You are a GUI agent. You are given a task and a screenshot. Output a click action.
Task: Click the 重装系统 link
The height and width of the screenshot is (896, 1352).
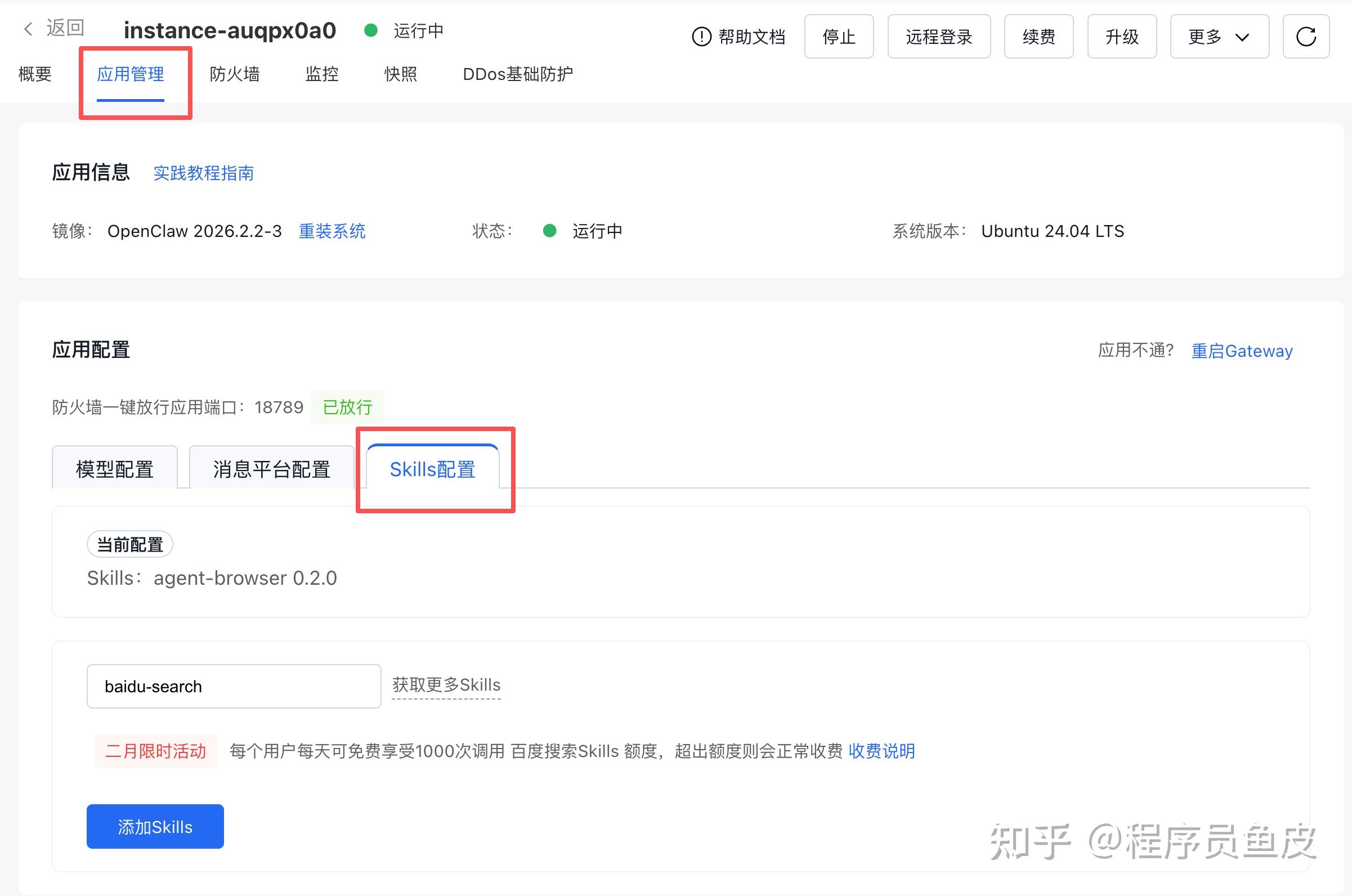[x=332, y=231]
